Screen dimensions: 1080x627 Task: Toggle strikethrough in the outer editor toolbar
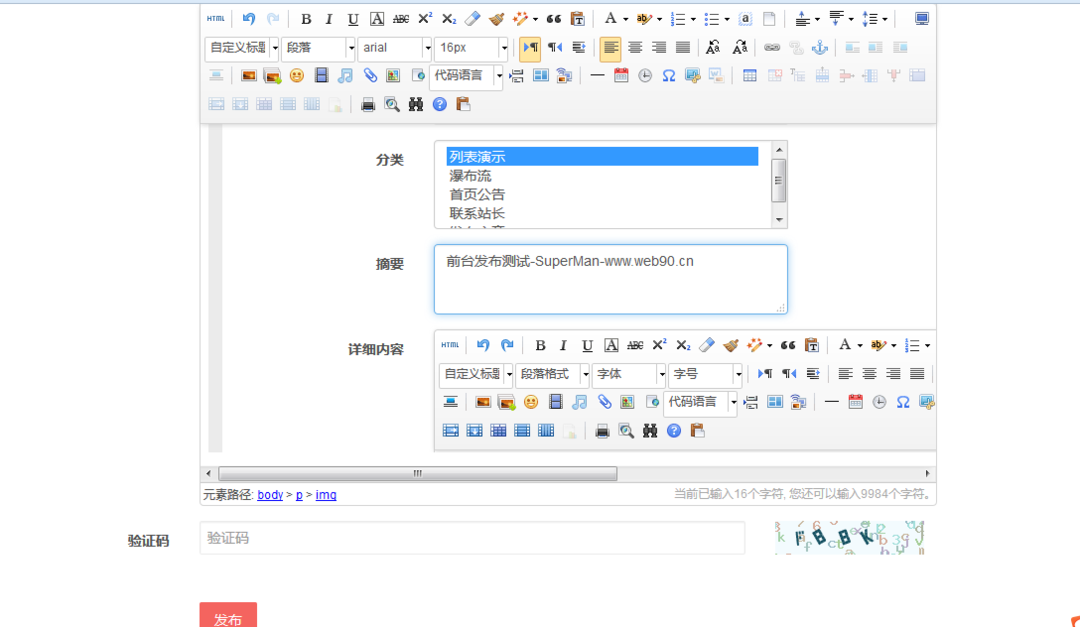[400, 19]
